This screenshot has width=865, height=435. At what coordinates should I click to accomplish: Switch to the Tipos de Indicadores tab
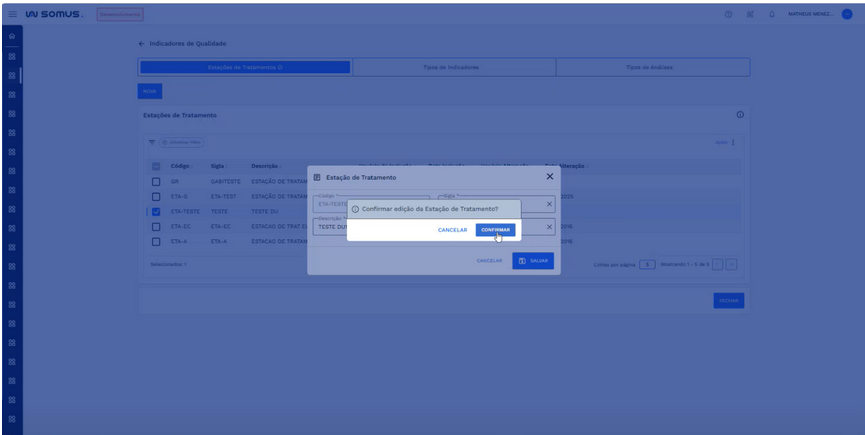[452, 67]
